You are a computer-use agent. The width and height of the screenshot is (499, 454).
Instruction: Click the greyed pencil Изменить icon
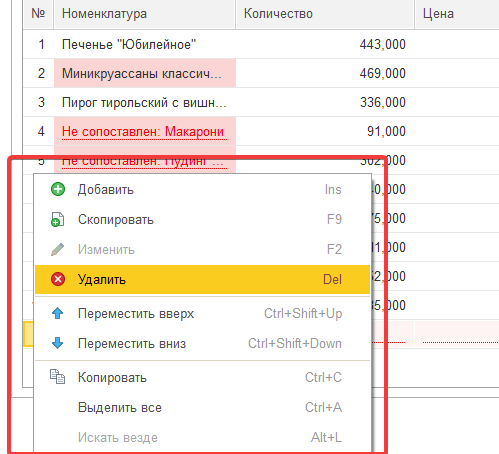58,249
